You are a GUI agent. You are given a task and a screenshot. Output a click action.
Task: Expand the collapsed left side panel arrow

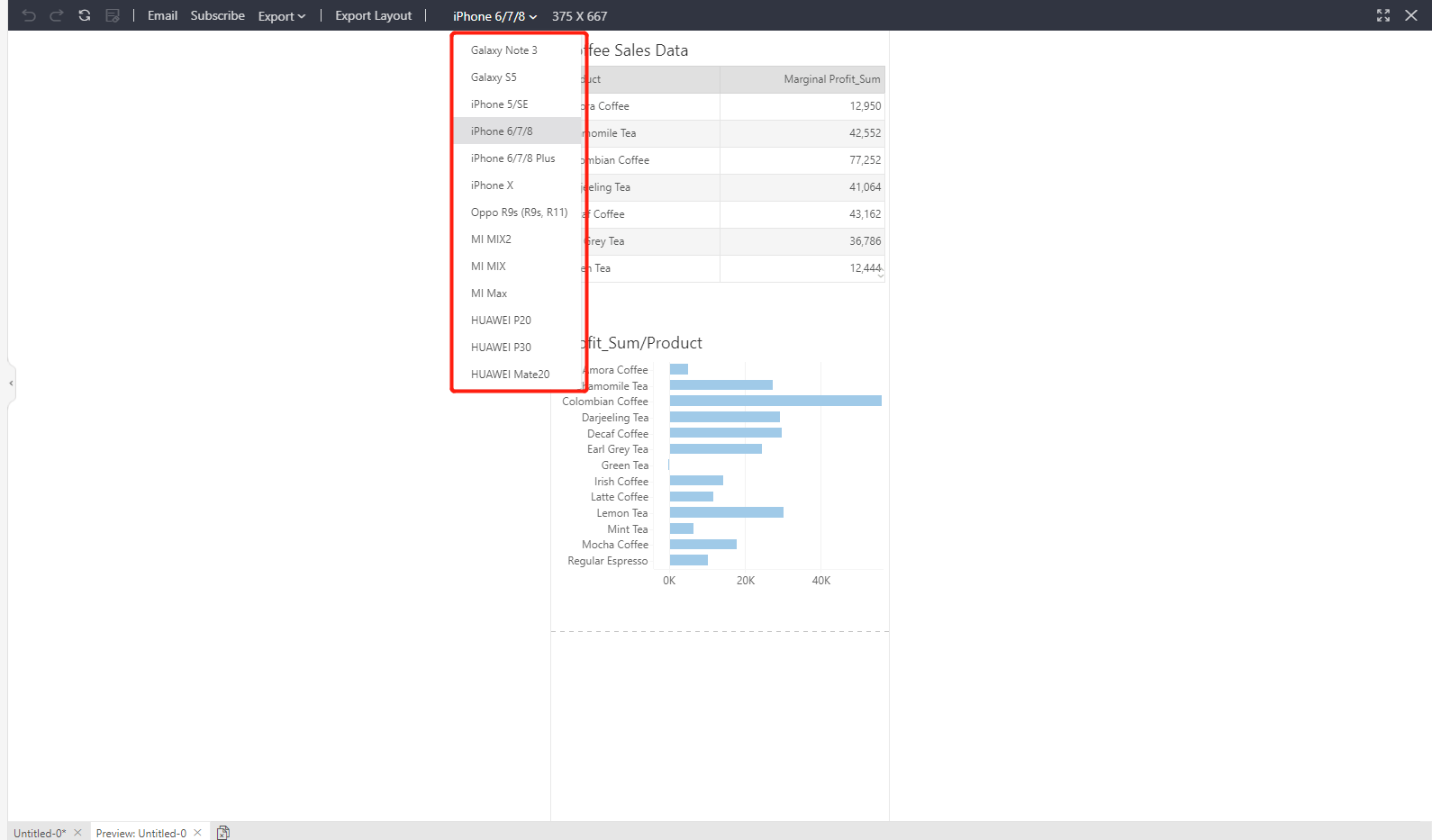(11, 383)
